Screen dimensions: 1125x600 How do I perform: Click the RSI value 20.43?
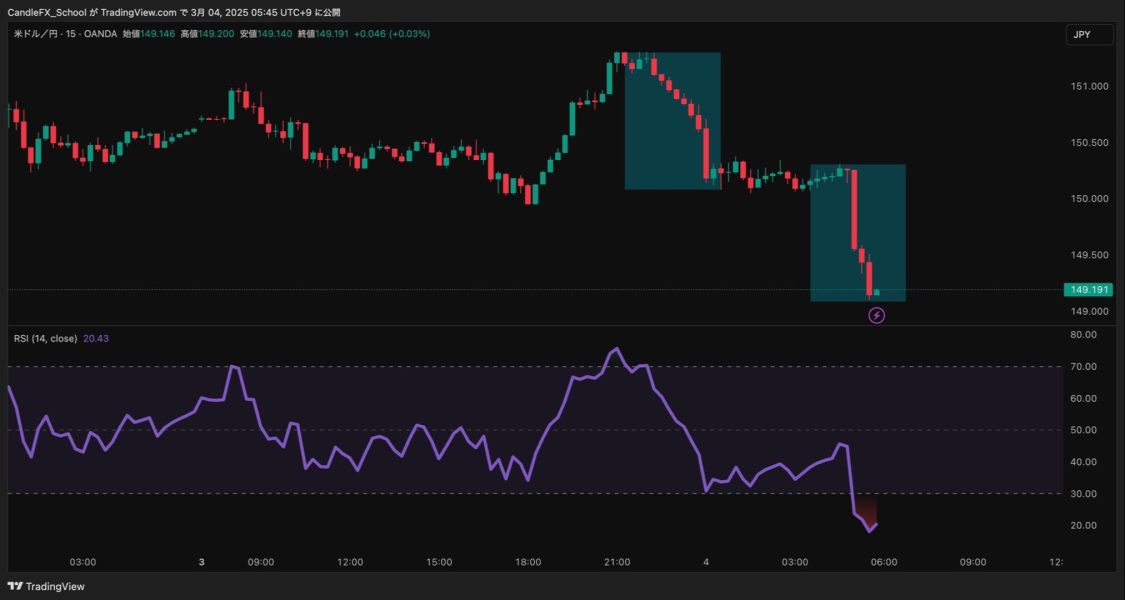(96, 338)
